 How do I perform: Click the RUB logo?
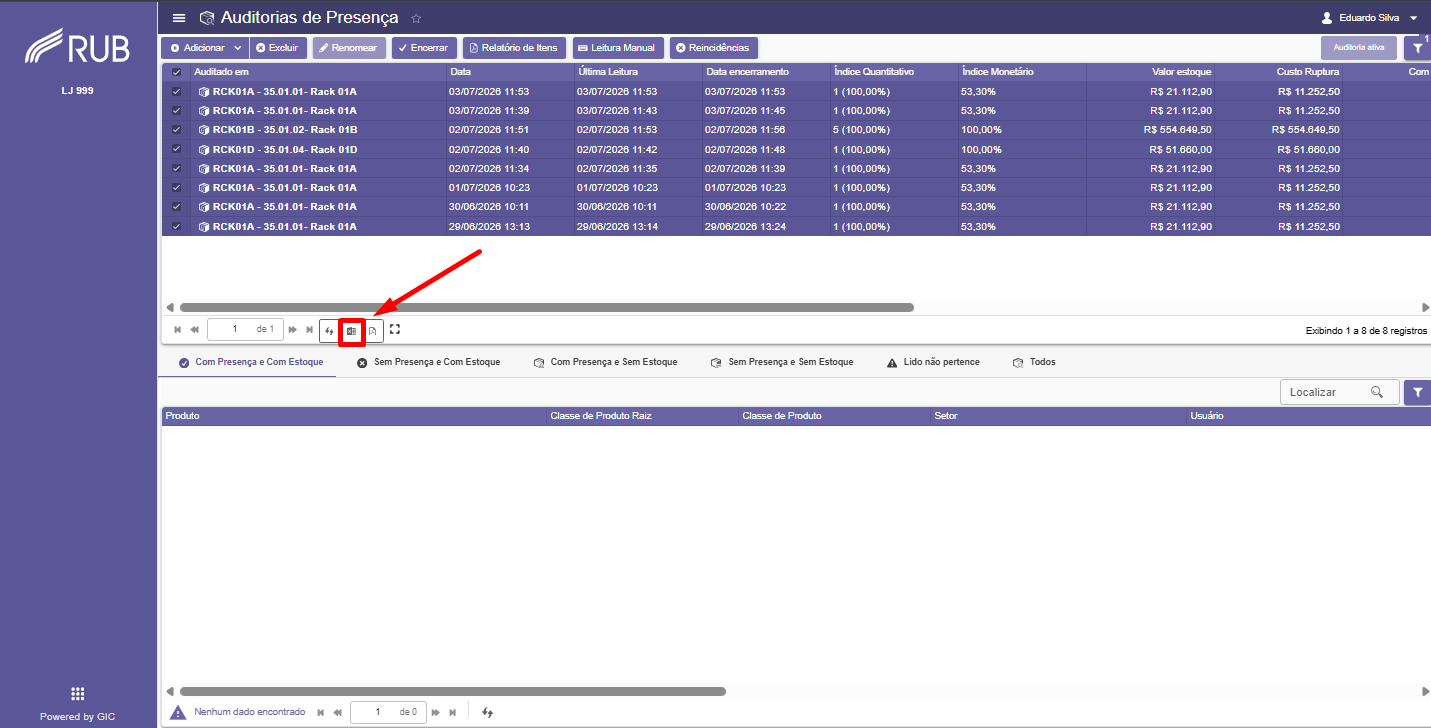(x=78, y=46)
